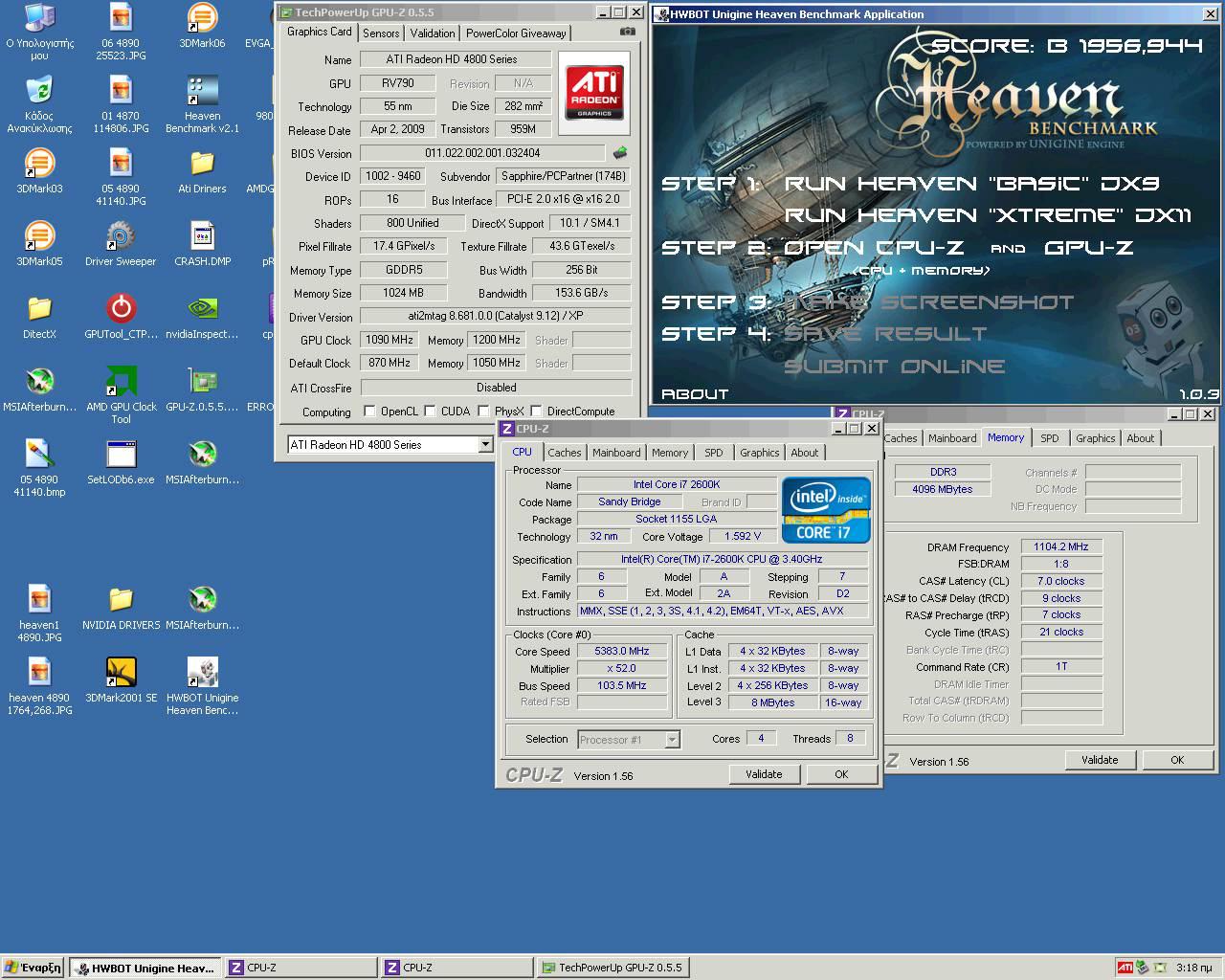Open the Graphics tab in back CPU-Z window
Image resolution: width=1225 pixels, height=980 pixels.
click(1096, 438)
